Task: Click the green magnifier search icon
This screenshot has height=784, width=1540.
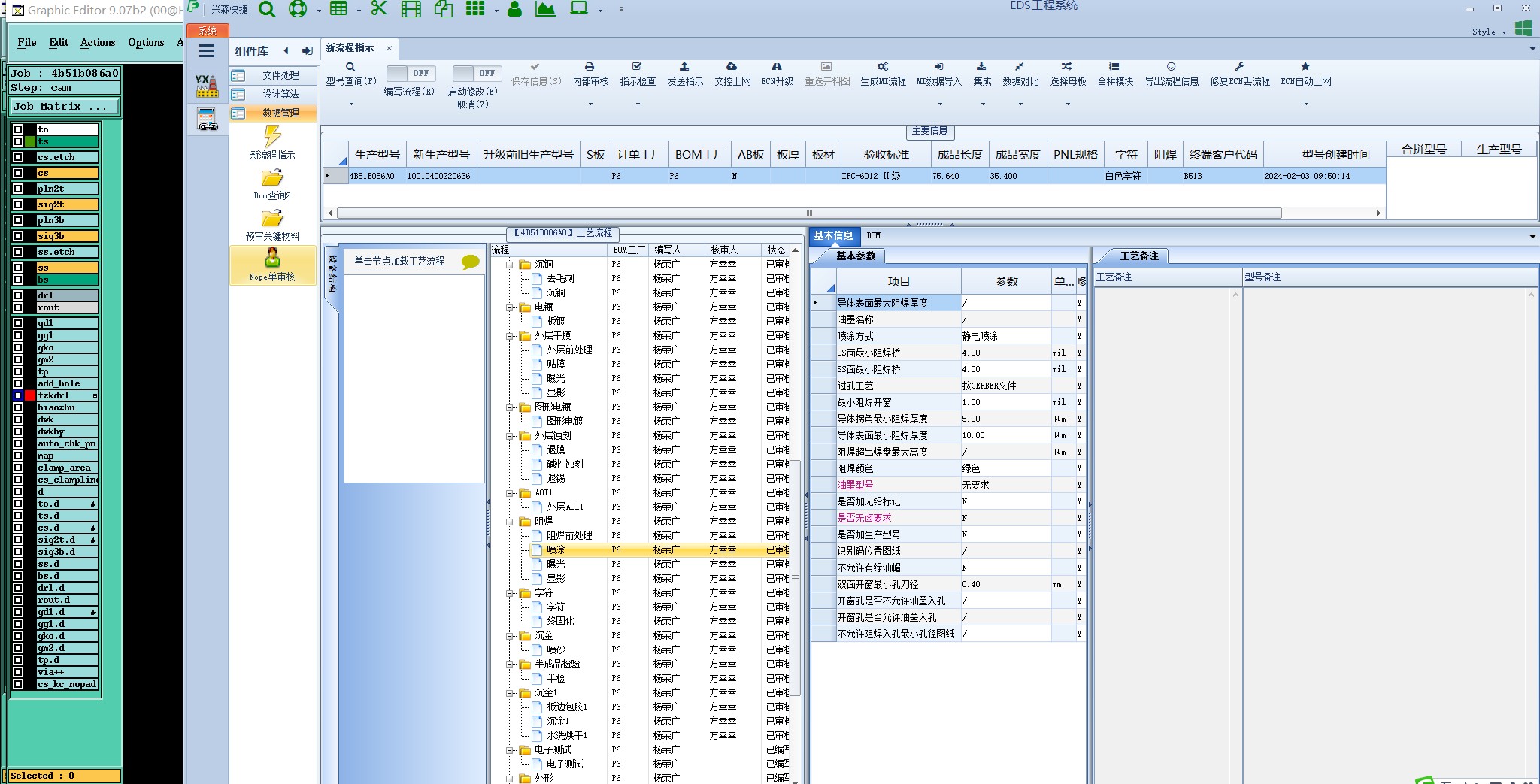Action: tap(267, 10)
